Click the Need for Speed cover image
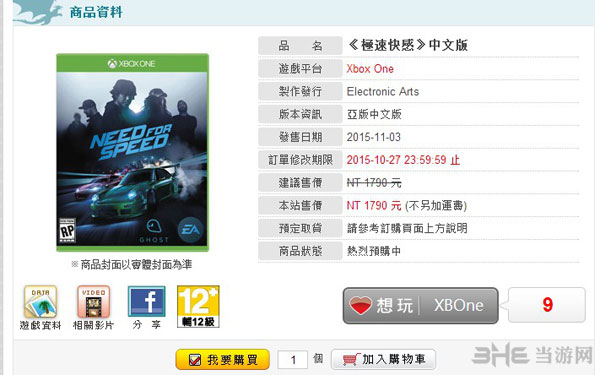The height and width of the screenshot is (375, 600). point(132,152)
